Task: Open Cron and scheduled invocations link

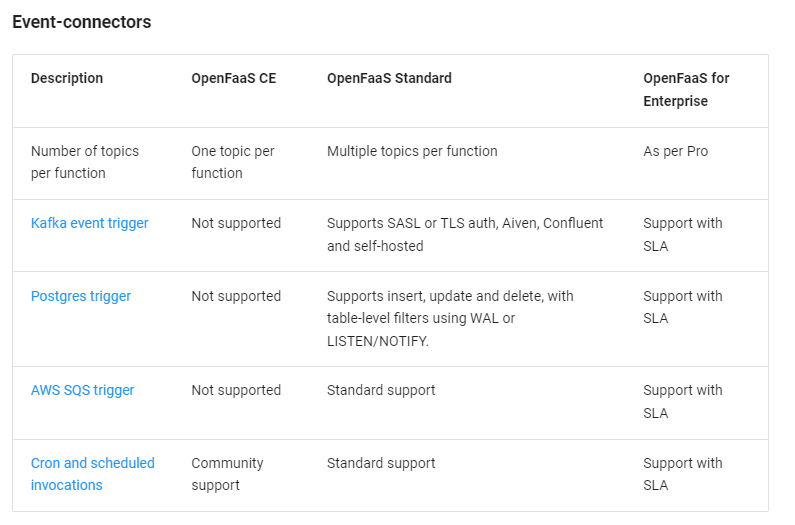Action: tap(92, 474)
